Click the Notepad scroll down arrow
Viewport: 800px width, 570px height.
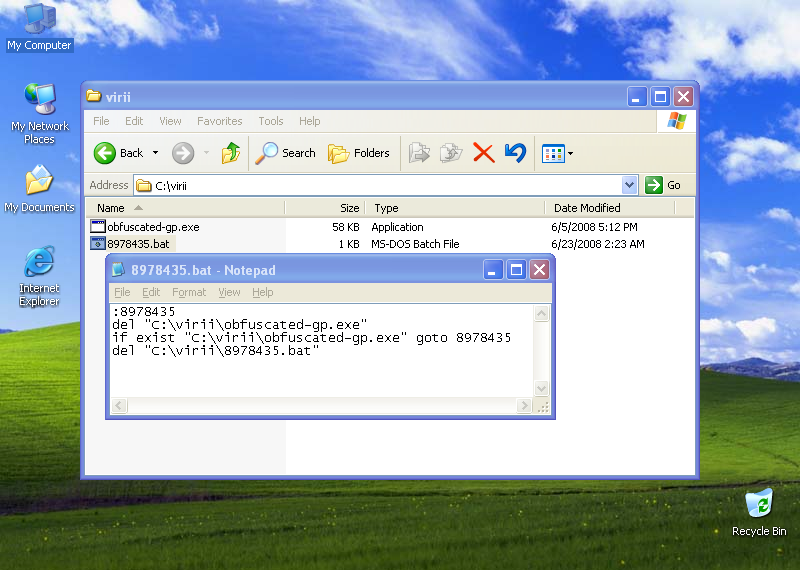tap(541, 389)
